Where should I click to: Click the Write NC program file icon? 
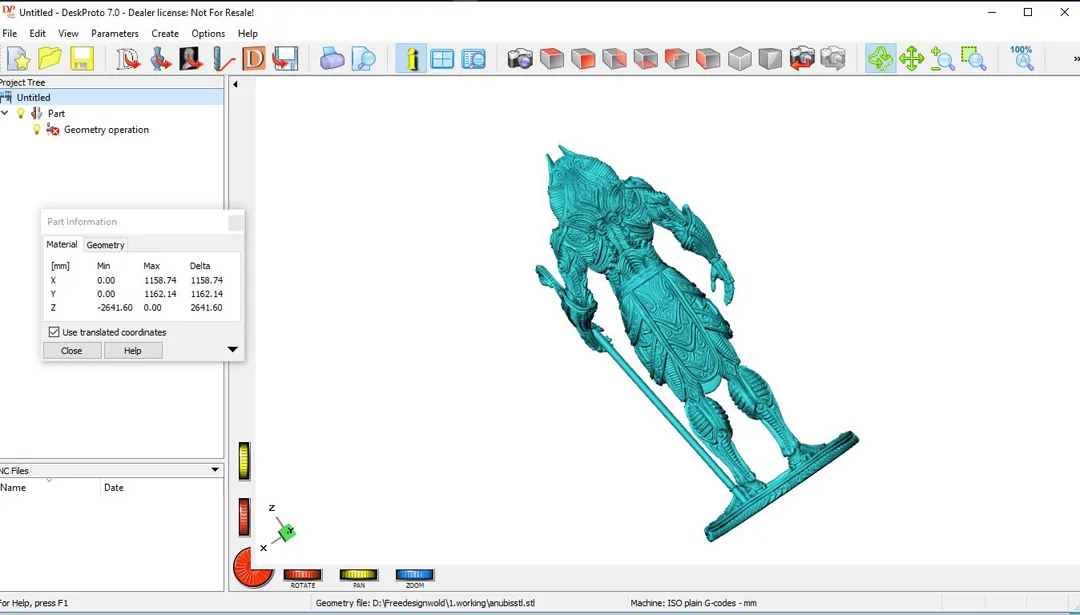tap(284, 59)
